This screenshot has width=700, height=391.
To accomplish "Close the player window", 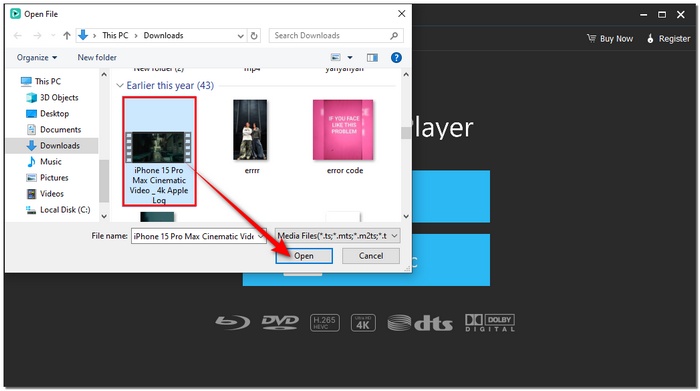I will (x=681, y=15).
